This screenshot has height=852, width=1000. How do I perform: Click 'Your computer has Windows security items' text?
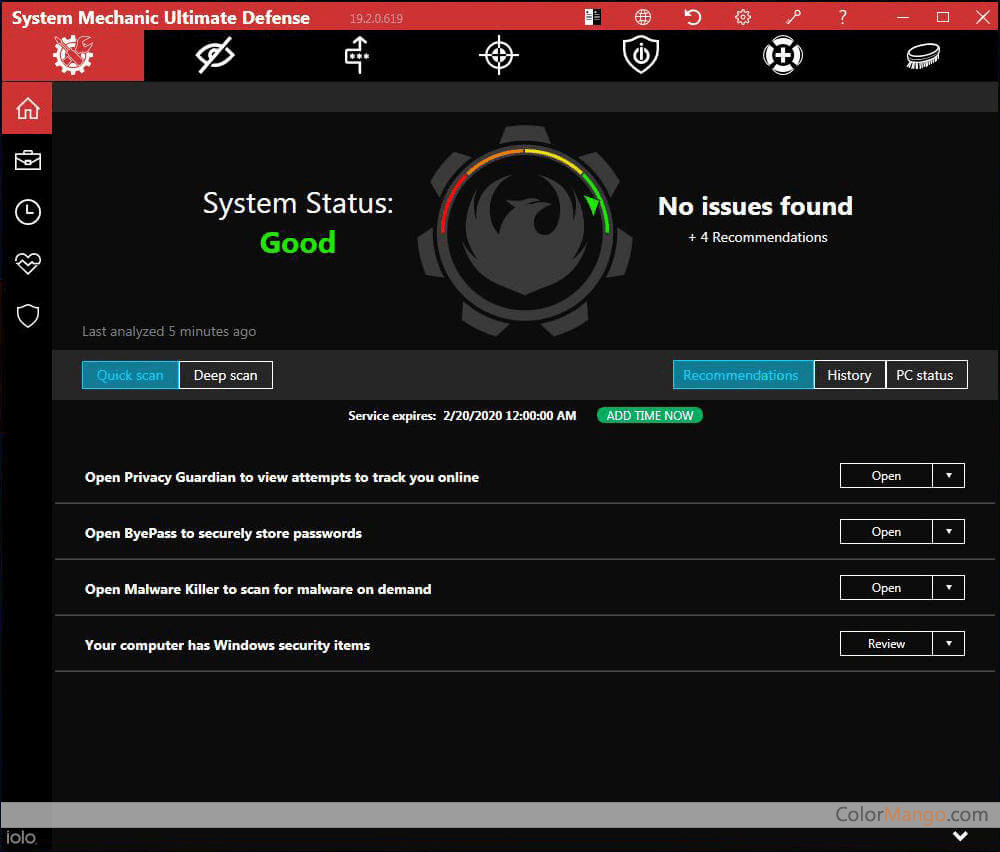click(x=227, y=645)
